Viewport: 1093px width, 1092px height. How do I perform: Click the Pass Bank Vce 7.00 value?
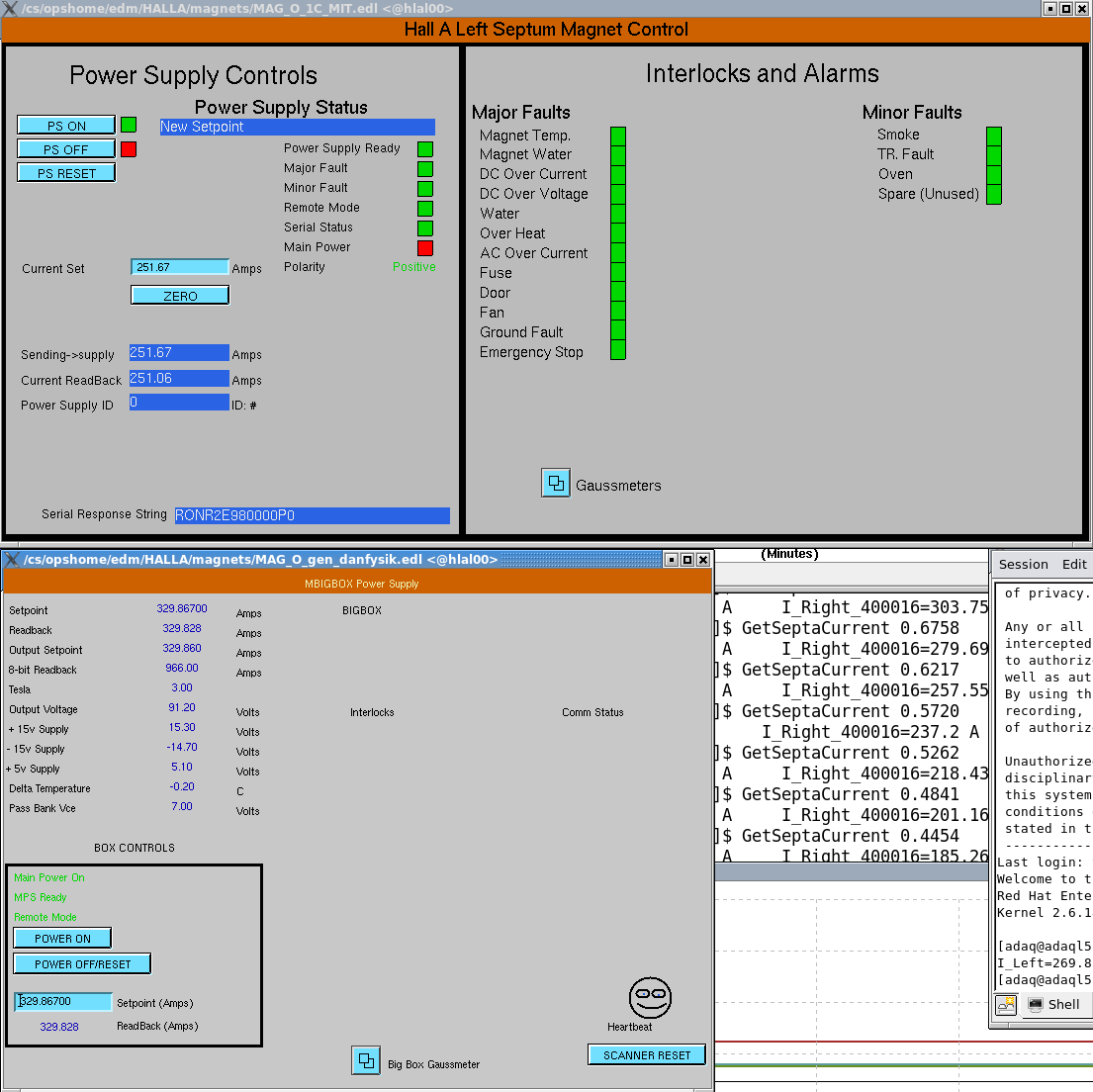(182, 806)
